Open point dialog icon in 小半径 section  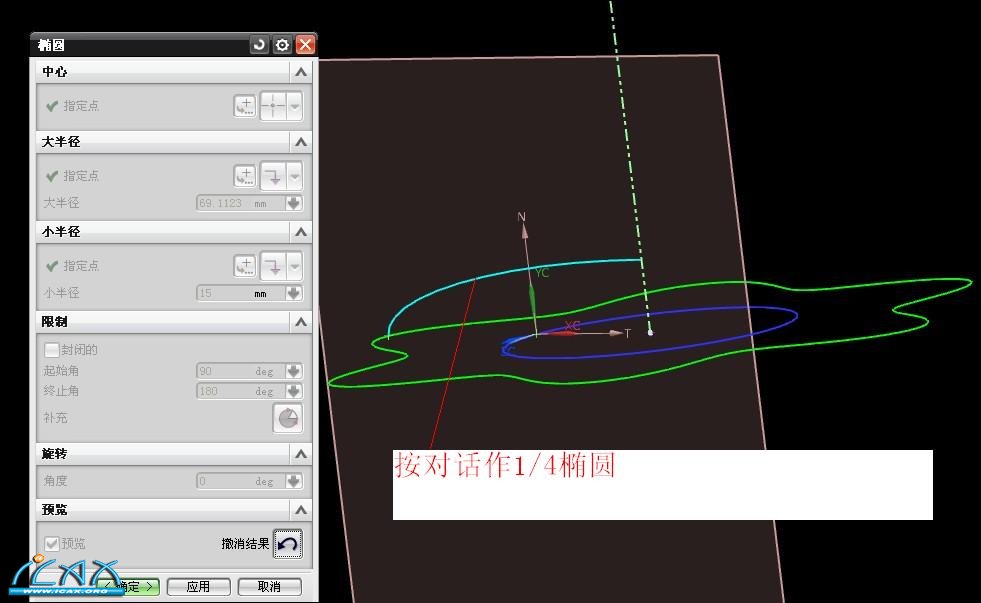[x=245, y=266]
